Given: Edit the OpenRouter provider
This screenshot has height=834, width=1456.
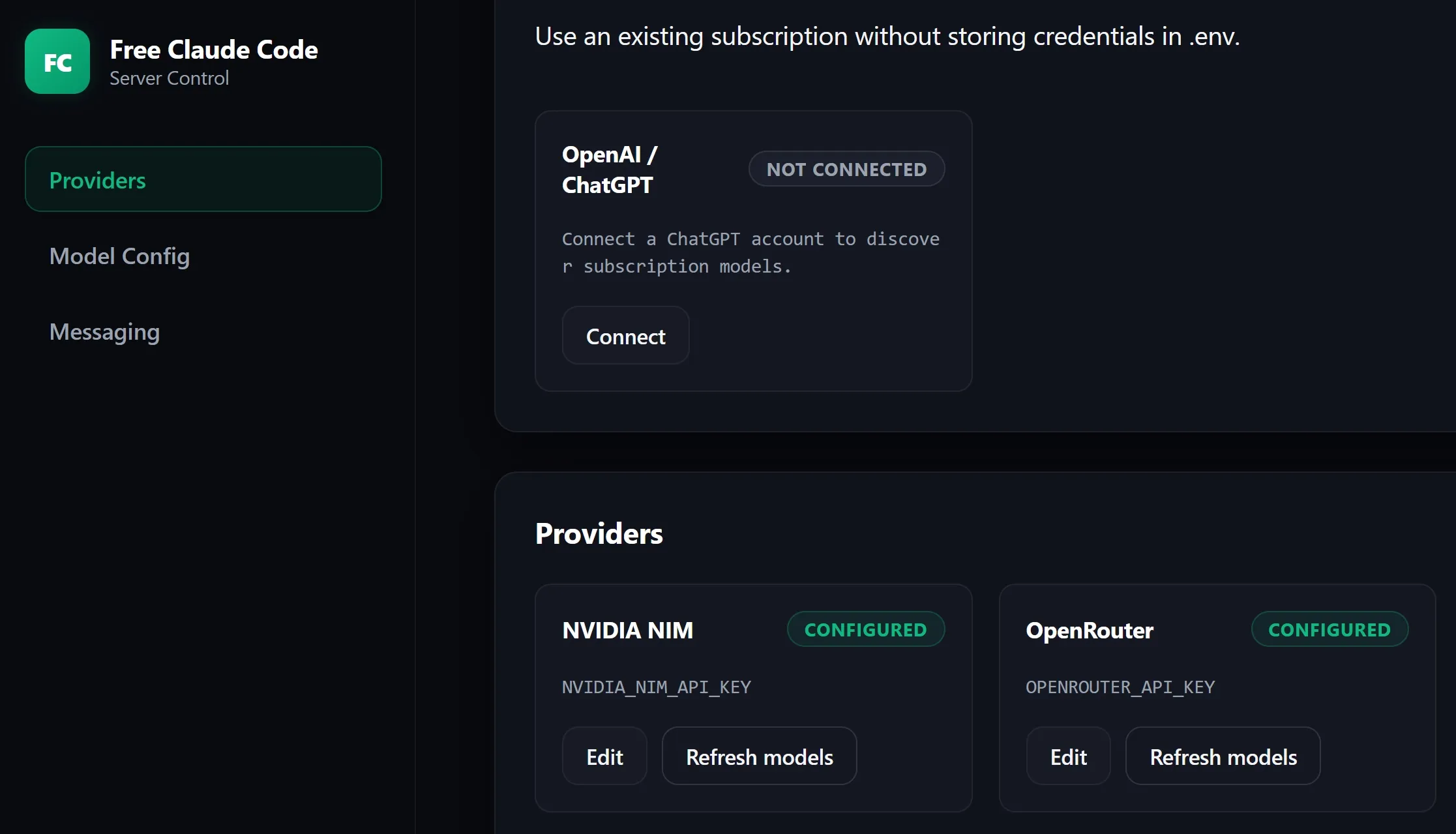Looking at the screenshot, I should [1068, 756].
